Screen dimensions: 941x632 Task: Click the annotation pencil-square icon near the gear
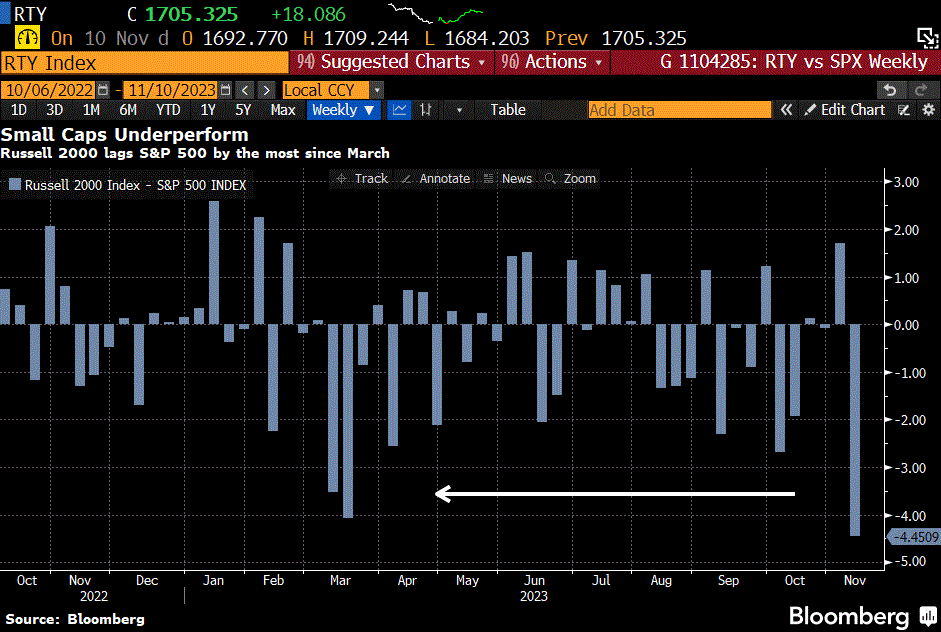(x=903, y=110)
